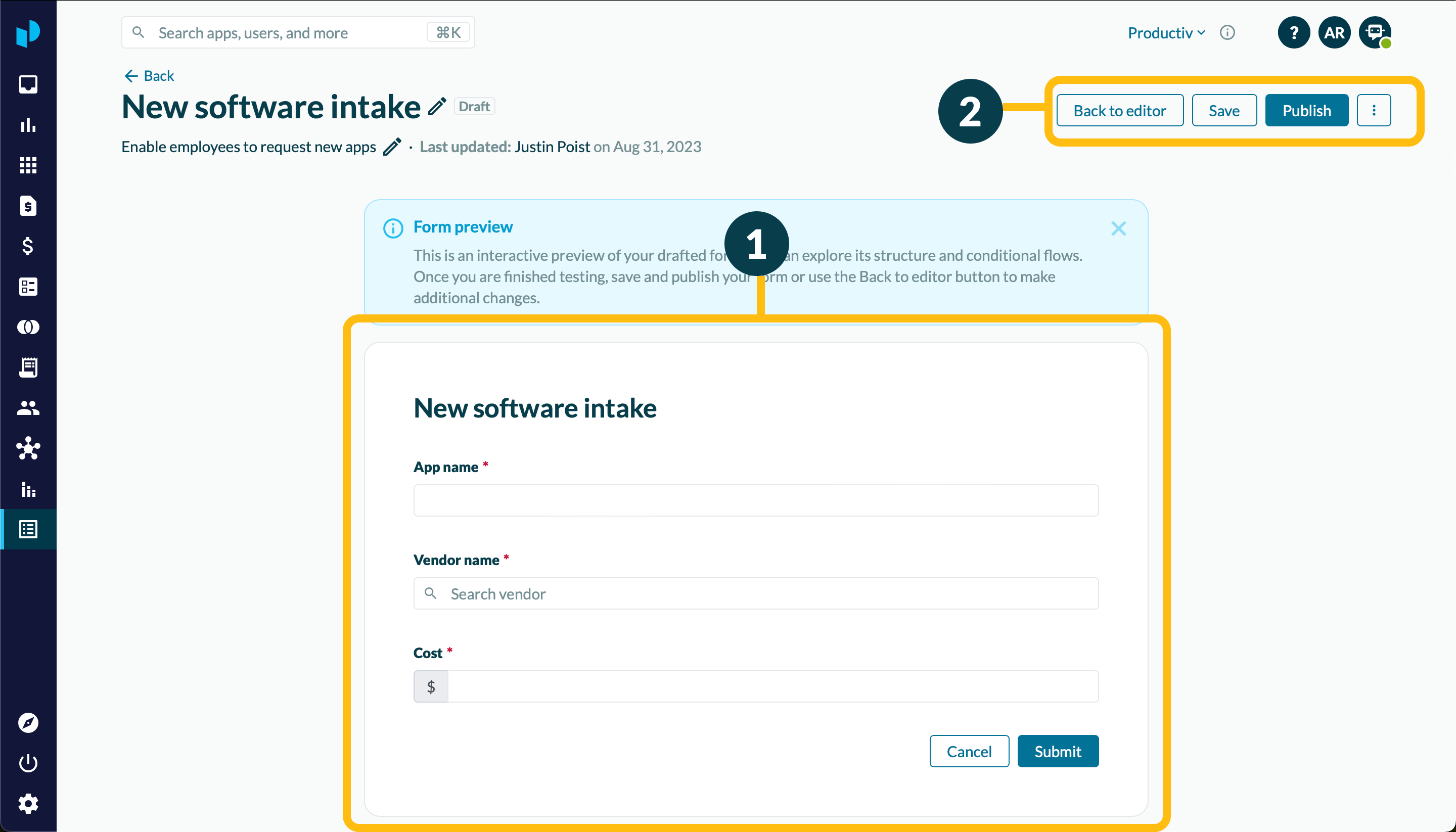The width and height of the screenshot is (1456, 832).
Task: Follow the Back link above the title
Action: (x=150, y=76)
